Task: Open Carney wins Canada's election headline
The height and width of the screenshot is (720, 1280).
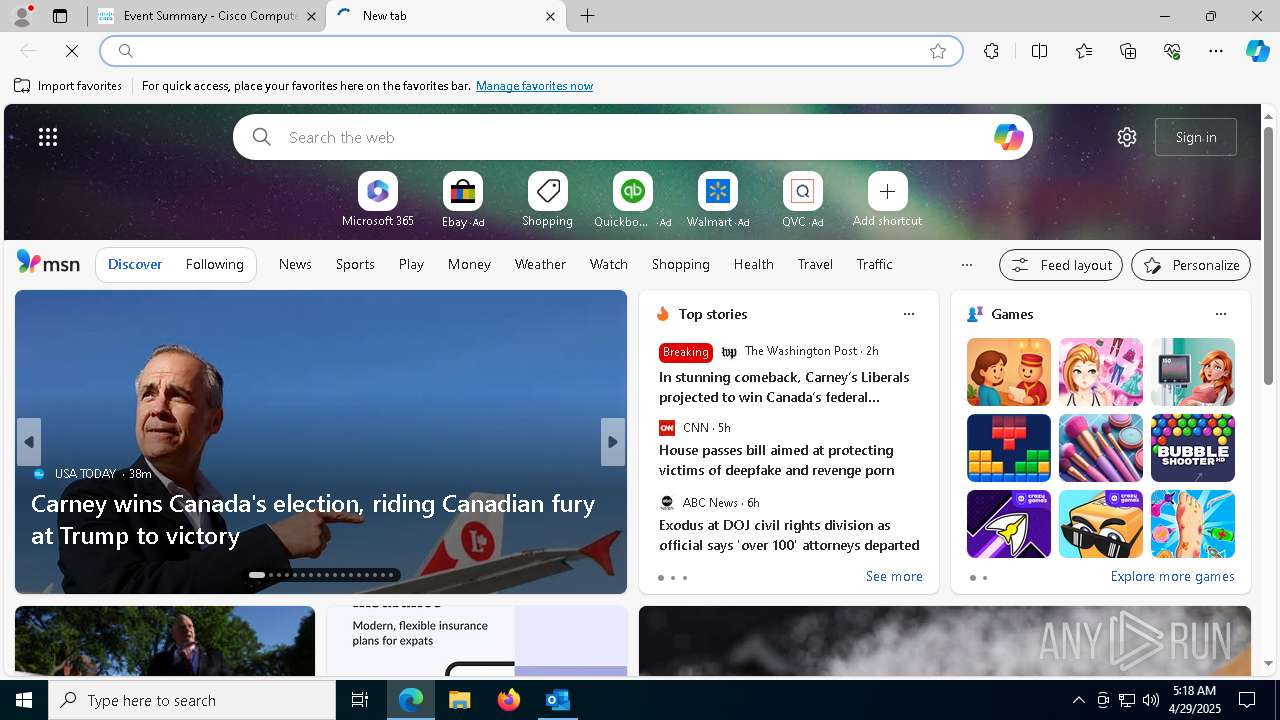Action: (x=313, y=519)
